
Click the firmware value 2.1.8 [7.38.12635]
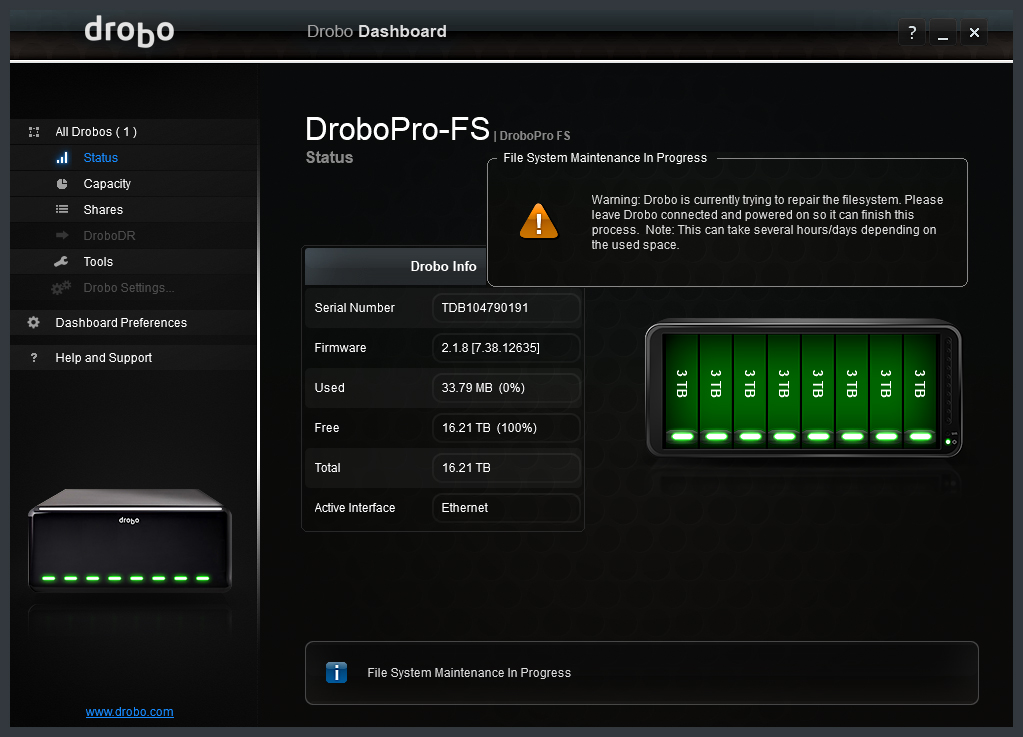(x=506, y=348)
